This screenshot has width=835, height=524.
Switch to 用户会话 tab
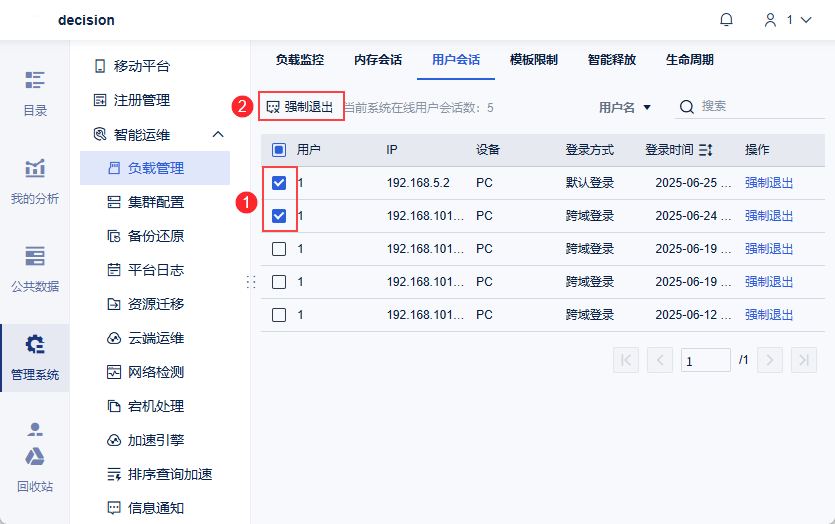click(x=456, y=60)
